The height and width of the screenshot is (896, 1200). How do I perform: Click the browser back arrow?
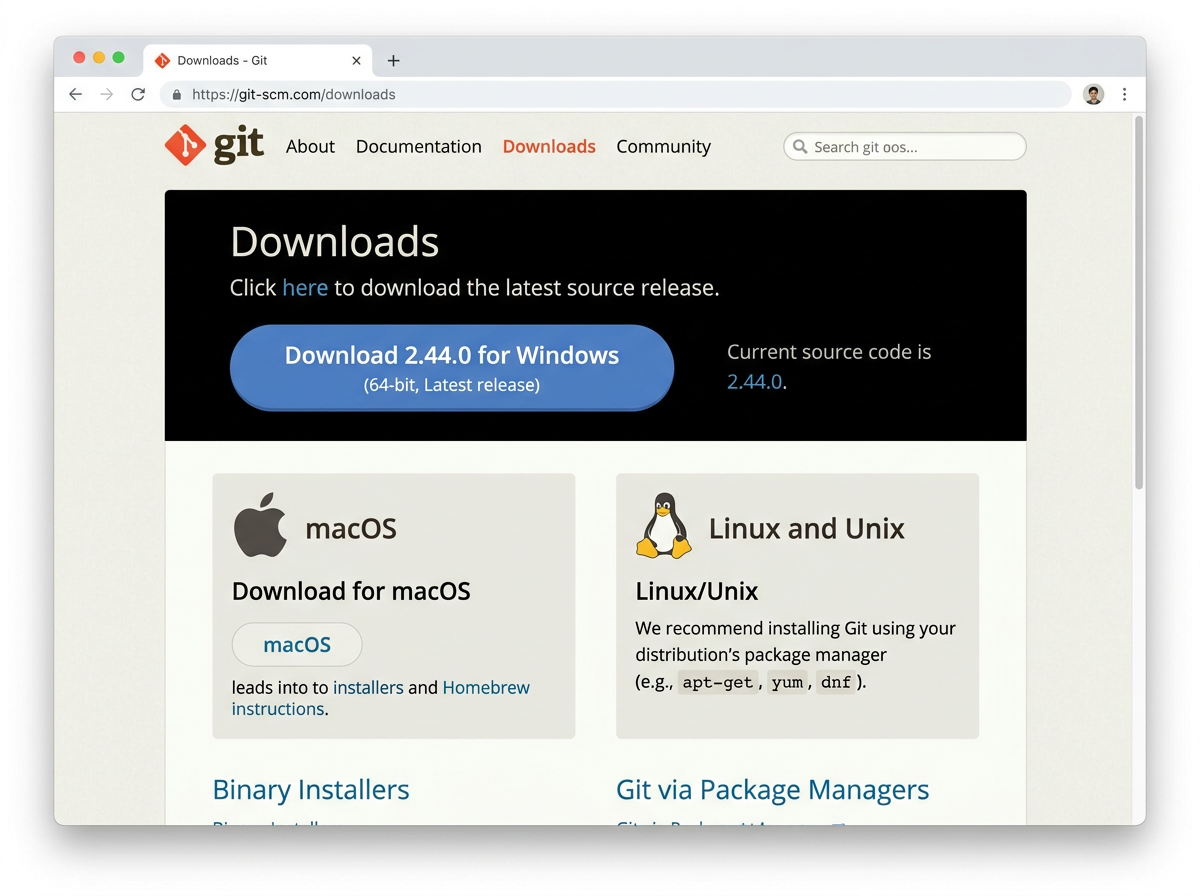[75, 94]
